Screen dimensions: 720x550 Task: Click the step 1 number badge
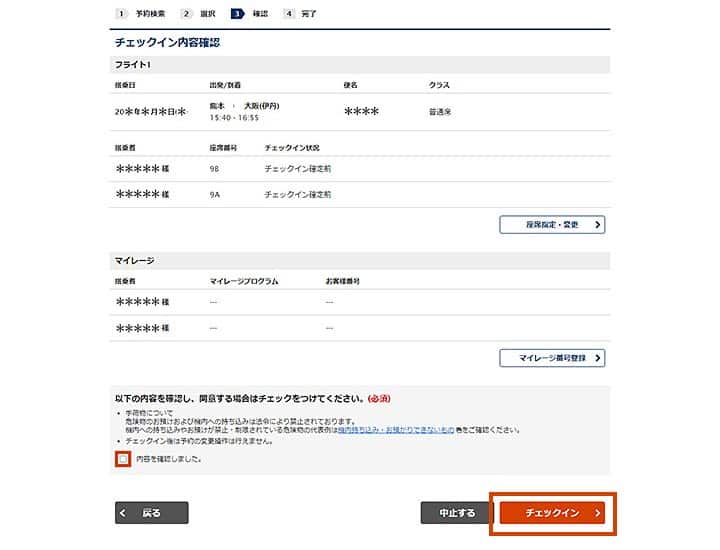121,14
